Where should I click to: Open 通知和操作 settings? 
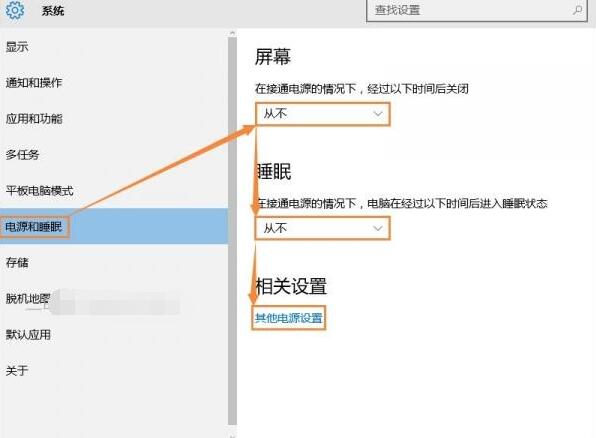click(x=34, y=83)
